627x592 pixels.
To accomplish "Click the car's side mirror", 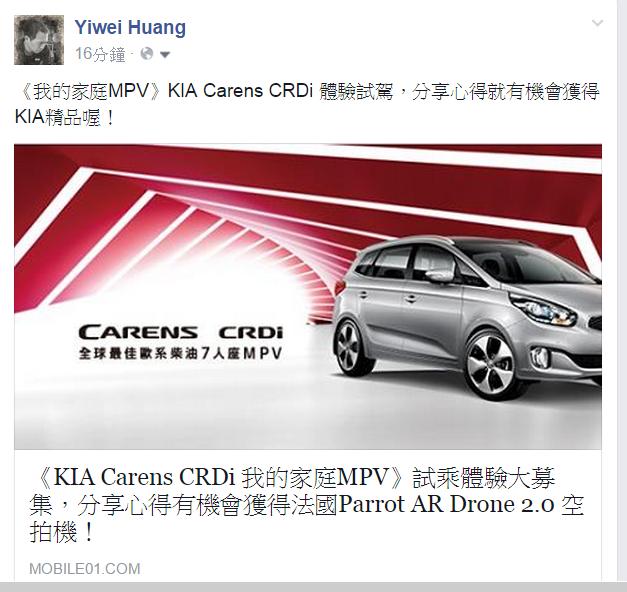I will [x=439, y=276].
